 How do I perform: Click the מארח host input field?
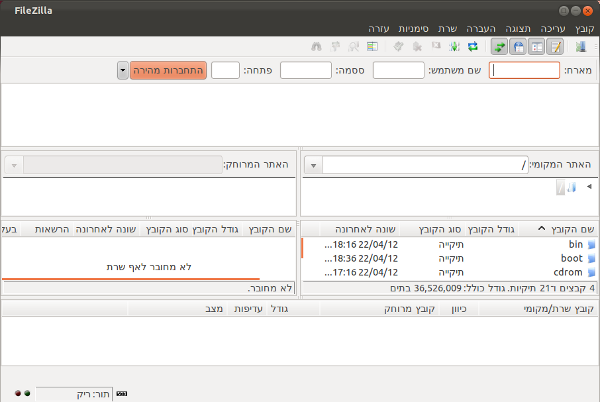tap(524, 70)
